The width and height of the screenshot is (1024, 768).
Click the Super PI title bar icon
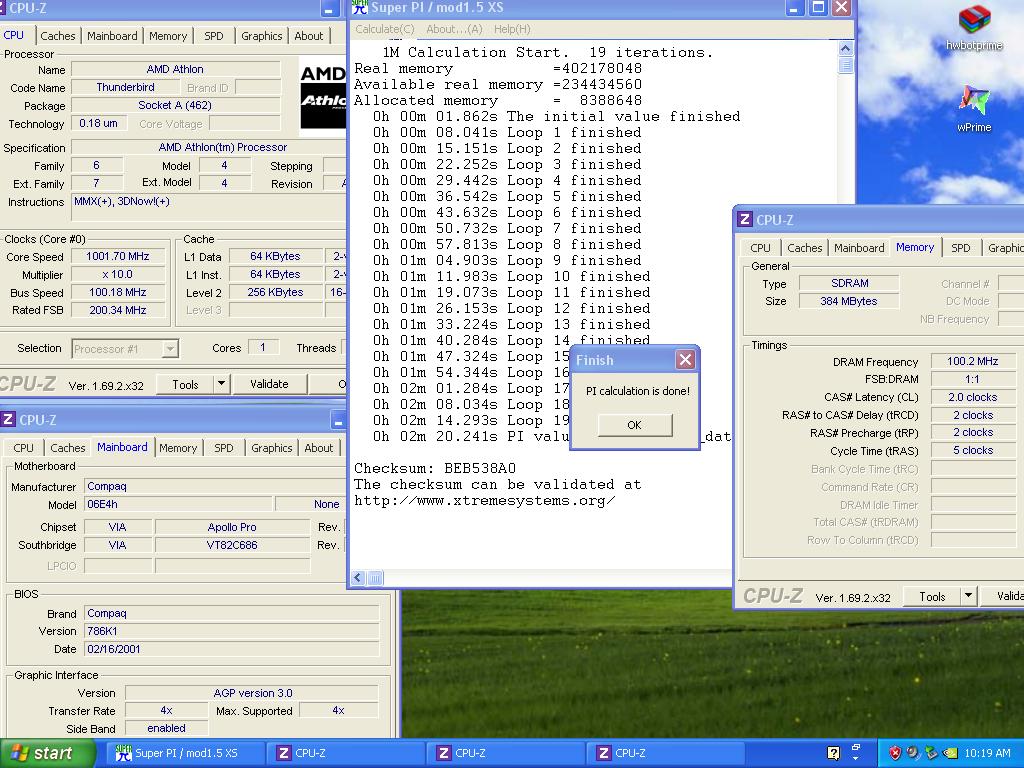click(360, 8)
